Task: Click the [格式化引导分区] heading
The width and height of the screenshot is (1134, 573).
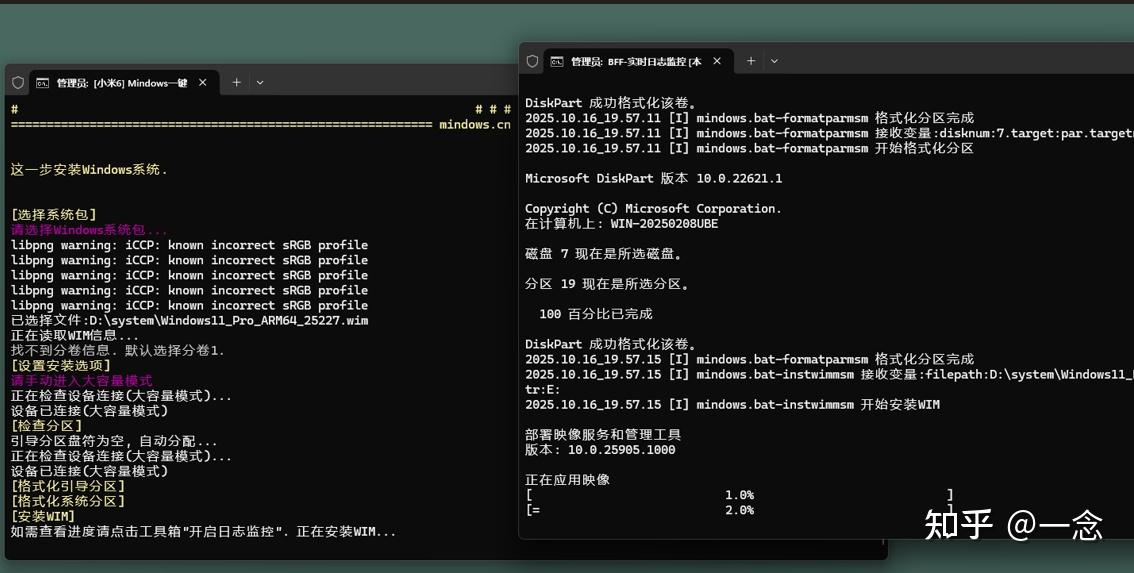Action: pos(68,486)
